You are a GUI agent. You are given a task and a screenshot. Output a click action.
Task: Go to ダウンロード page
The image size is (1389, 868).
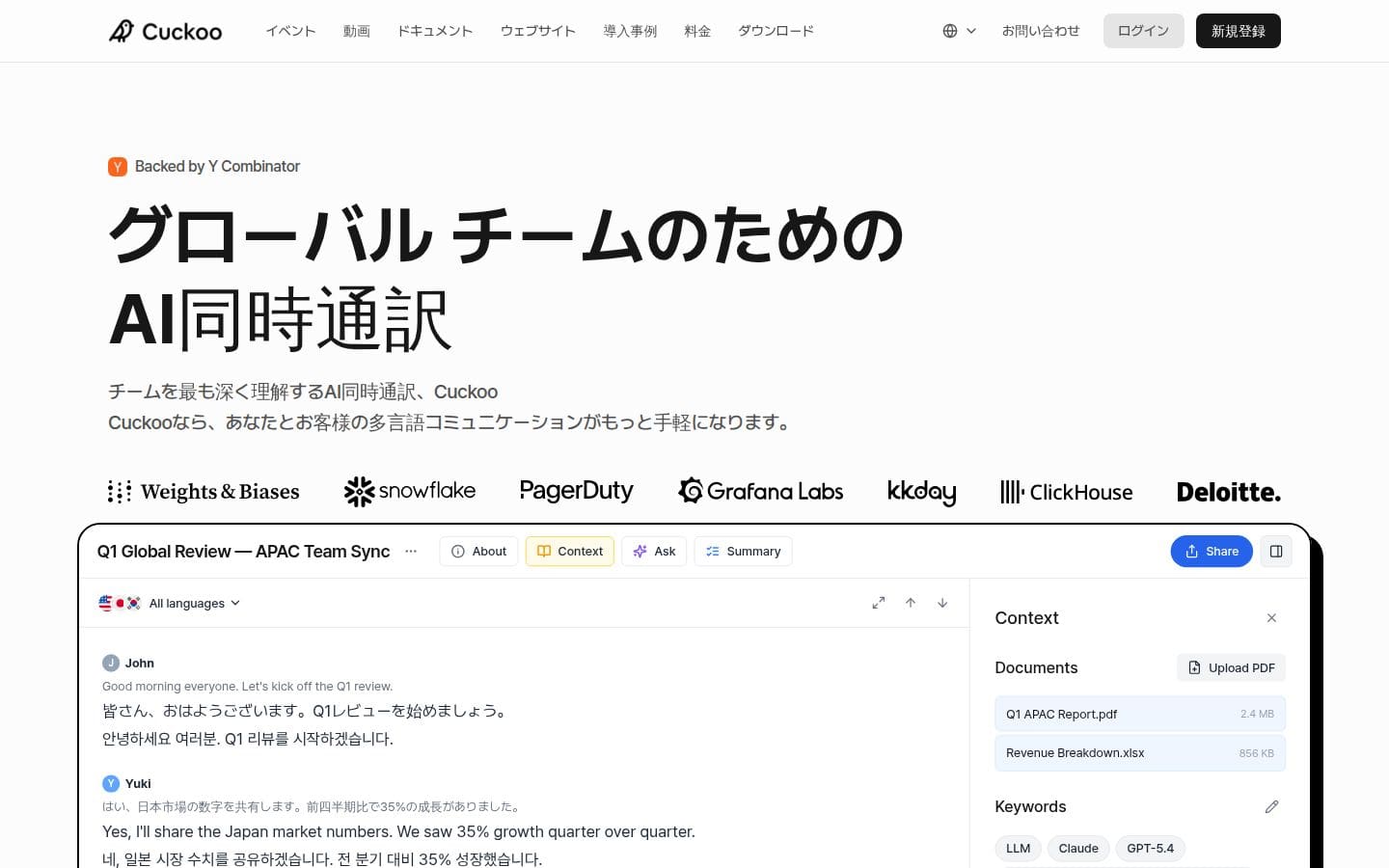coord(776,31)
